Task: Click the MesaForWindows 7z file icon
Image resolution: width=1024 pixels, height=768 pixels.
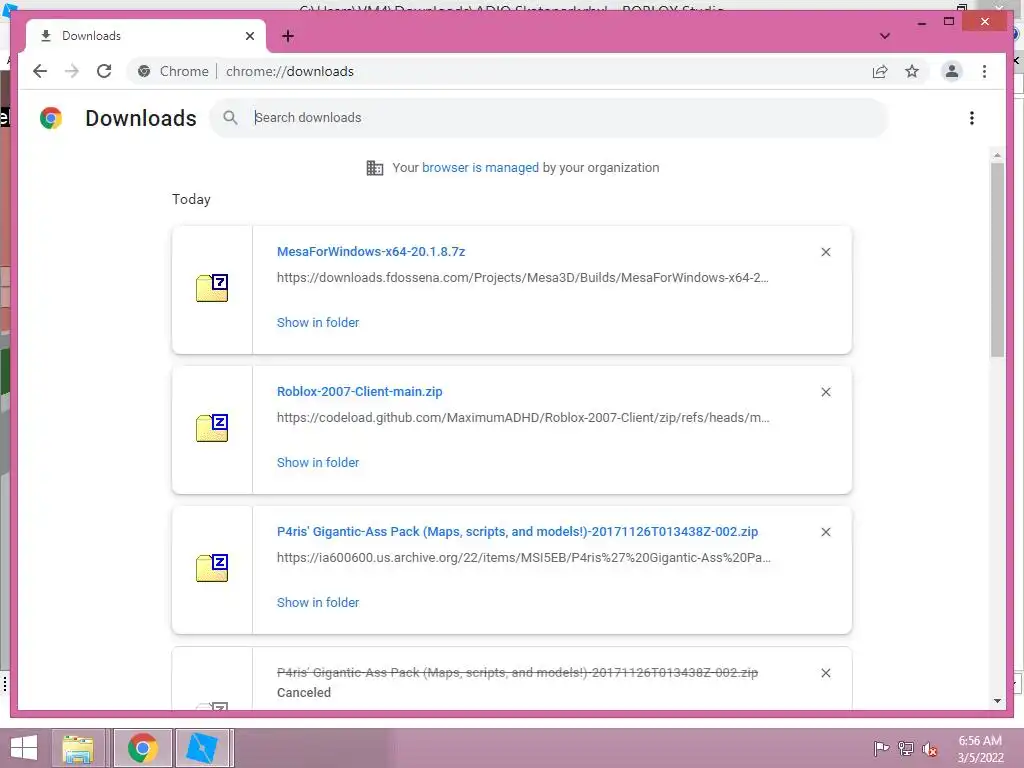Action: (x=212, y=288)
